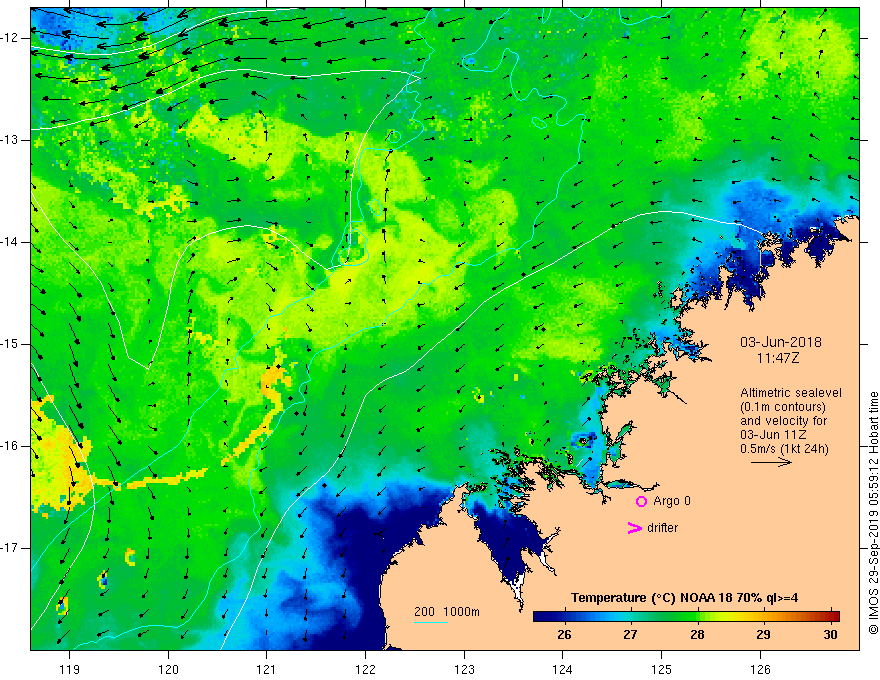Click the 'drifter' legend text

662,528
